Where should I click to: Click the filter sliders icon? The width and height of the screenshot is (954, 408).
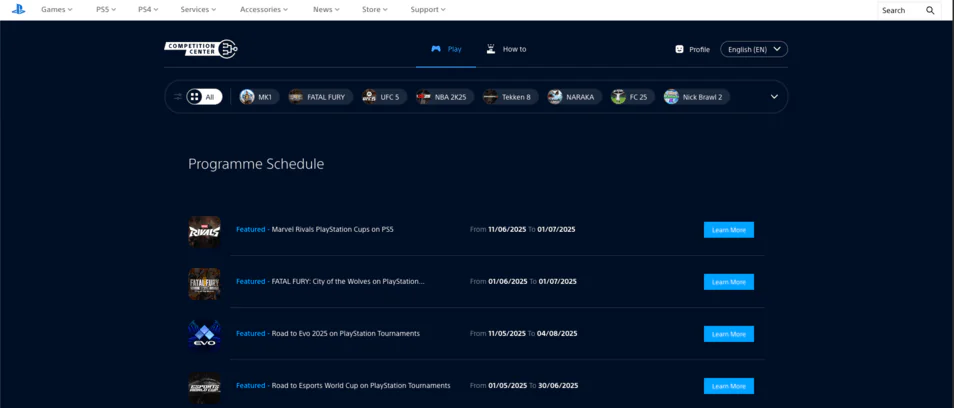178,97
